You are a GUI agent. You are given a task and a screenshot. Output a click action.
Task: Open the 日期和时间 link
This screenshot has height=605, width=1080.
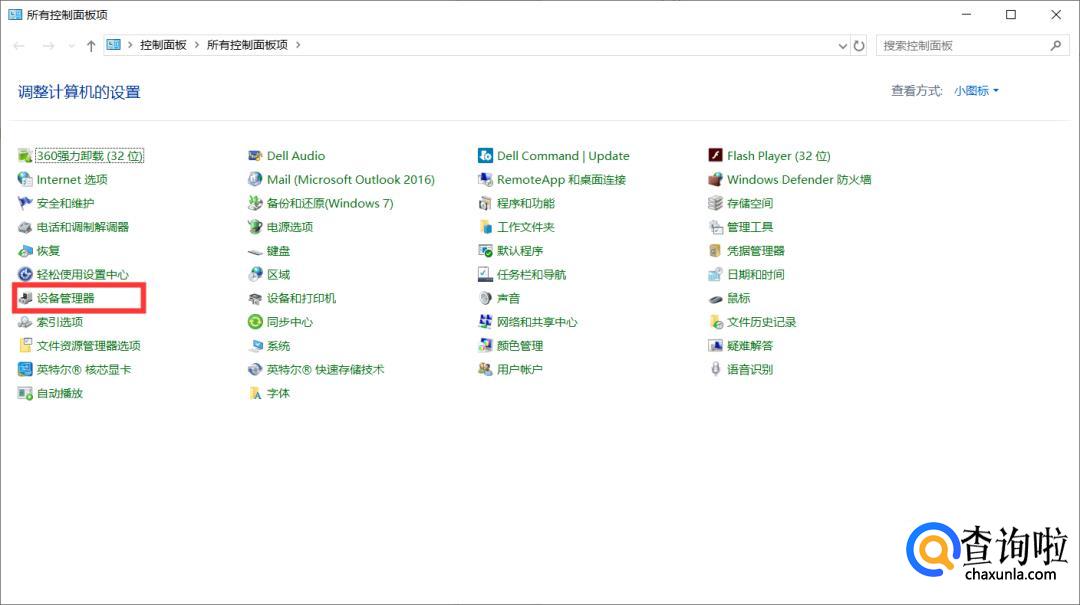coord(756,274)
